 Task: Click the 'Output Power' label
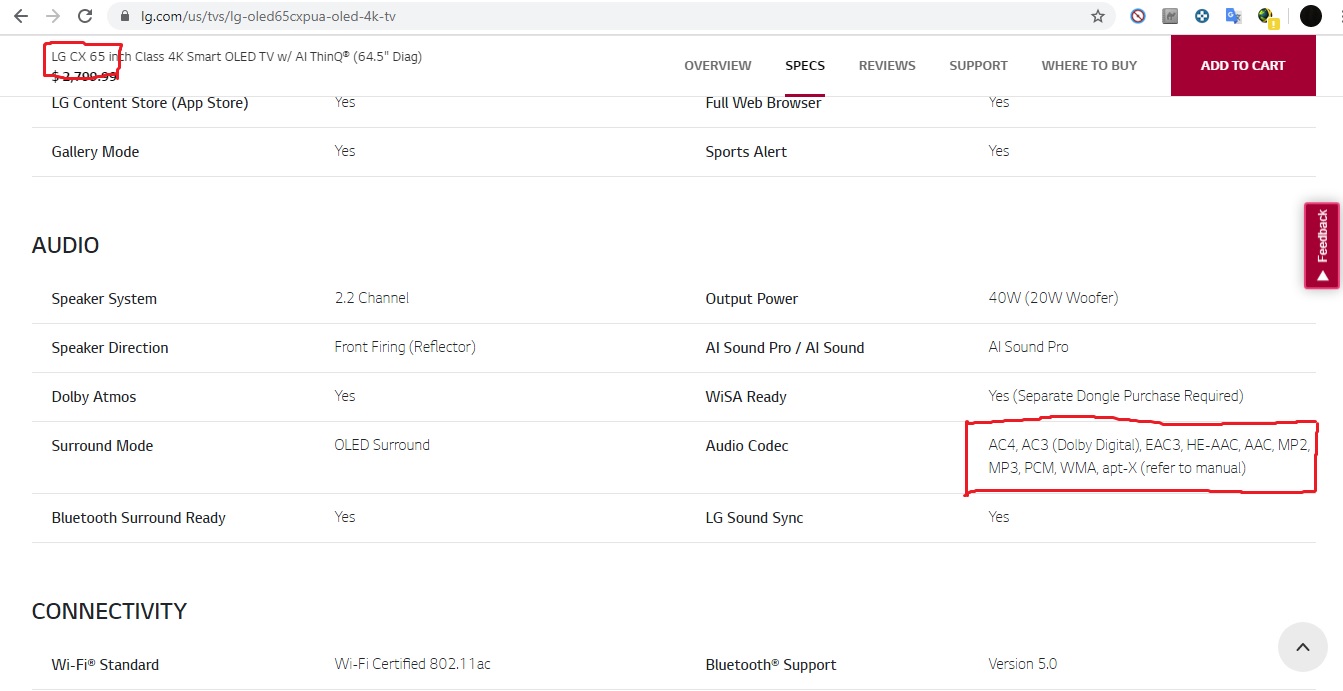(x=752, y=299)
